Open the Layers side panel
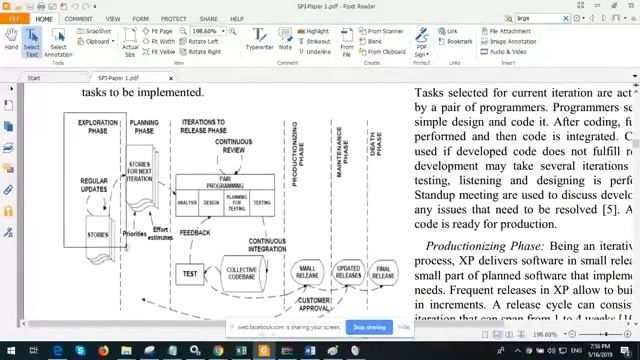Screen dimensions: 640x360 (x=8, y=147)
